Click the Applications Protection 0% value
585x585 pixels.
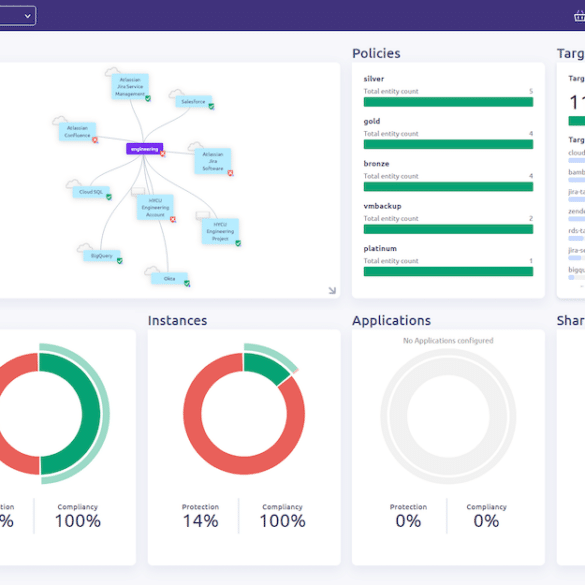408,521
